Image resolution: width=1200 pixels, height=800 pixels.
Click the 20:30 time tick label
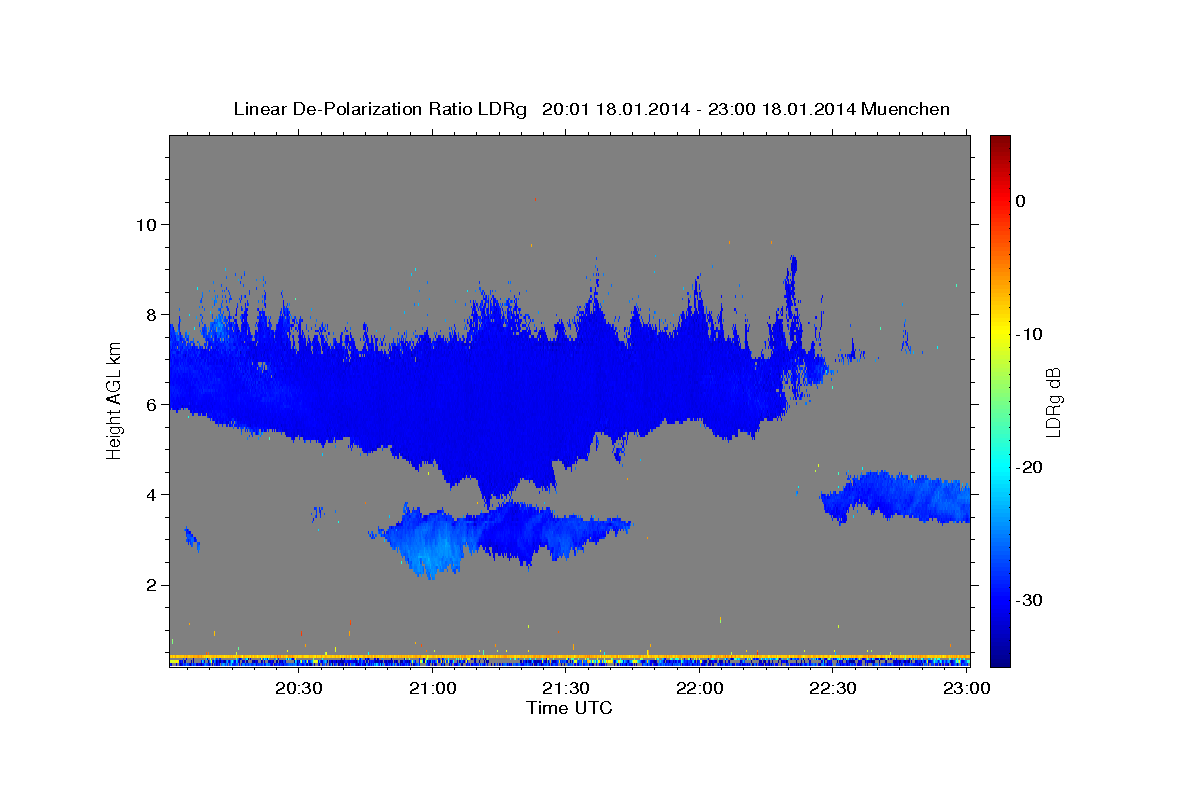pos(299,688)
